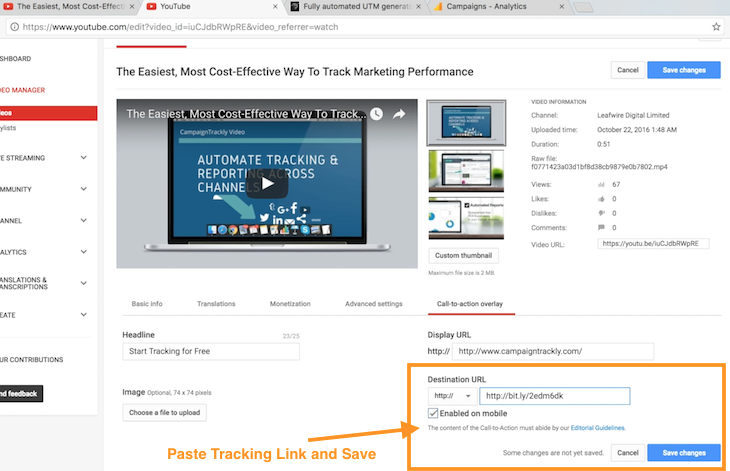Image resolution: width=730 pixels, height=471 pixels.
Task: Click the share arrow icon on video
Action: (399, 114)
